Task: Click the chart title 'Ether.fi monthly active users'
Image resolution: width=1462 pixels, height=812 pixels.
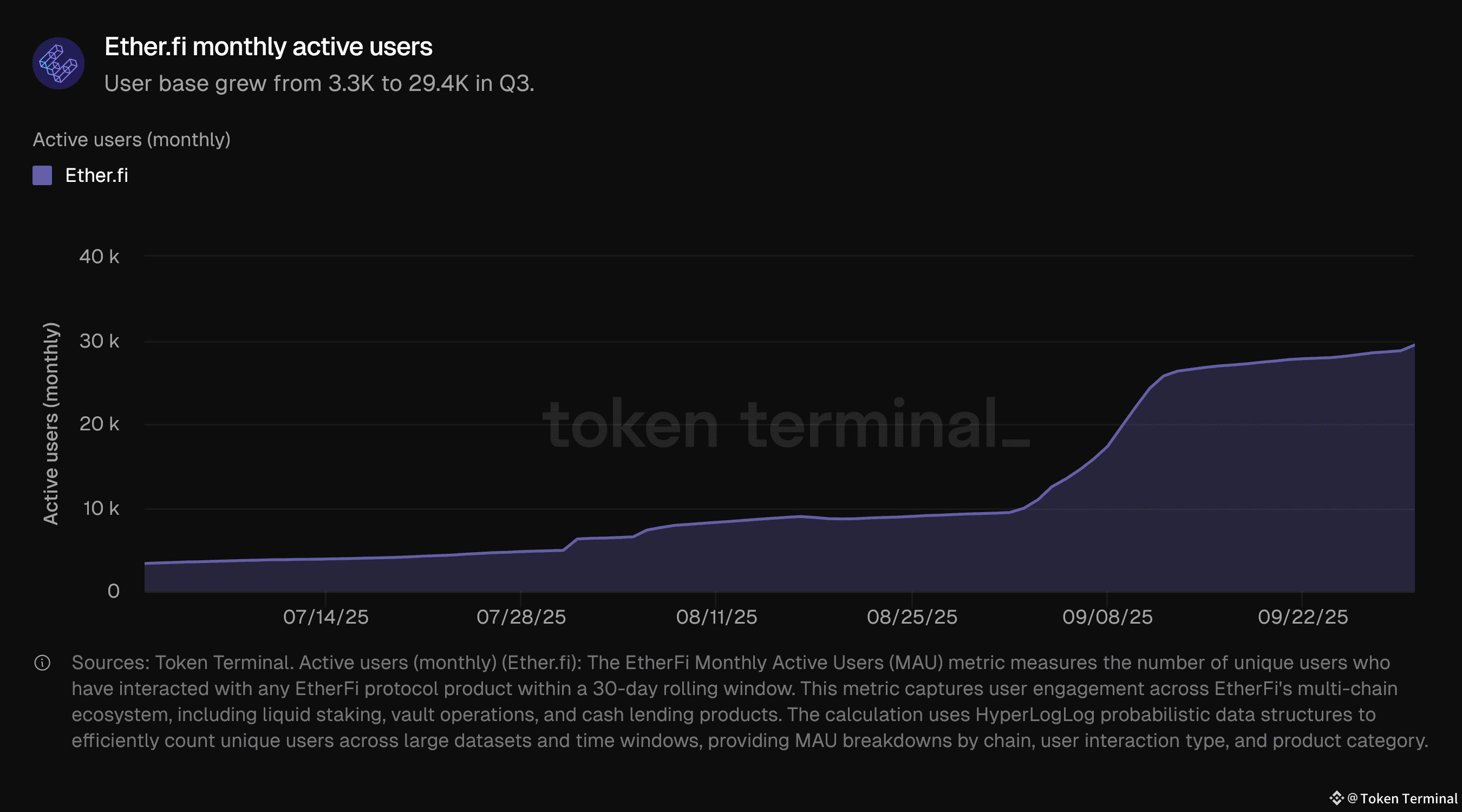Action: point(268,47)
